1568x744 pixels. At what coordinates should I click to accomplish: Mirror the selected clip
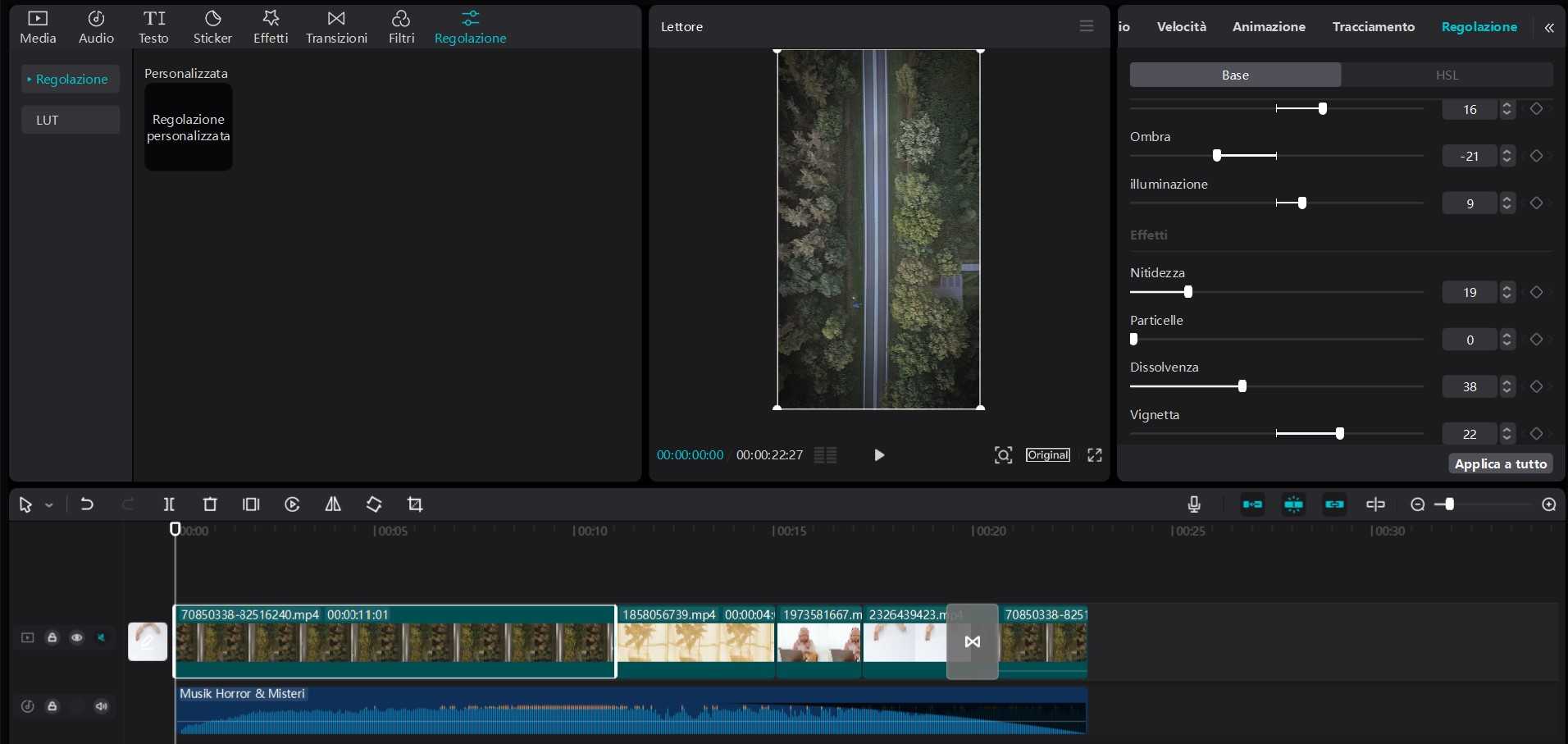[x=333, y=504]
